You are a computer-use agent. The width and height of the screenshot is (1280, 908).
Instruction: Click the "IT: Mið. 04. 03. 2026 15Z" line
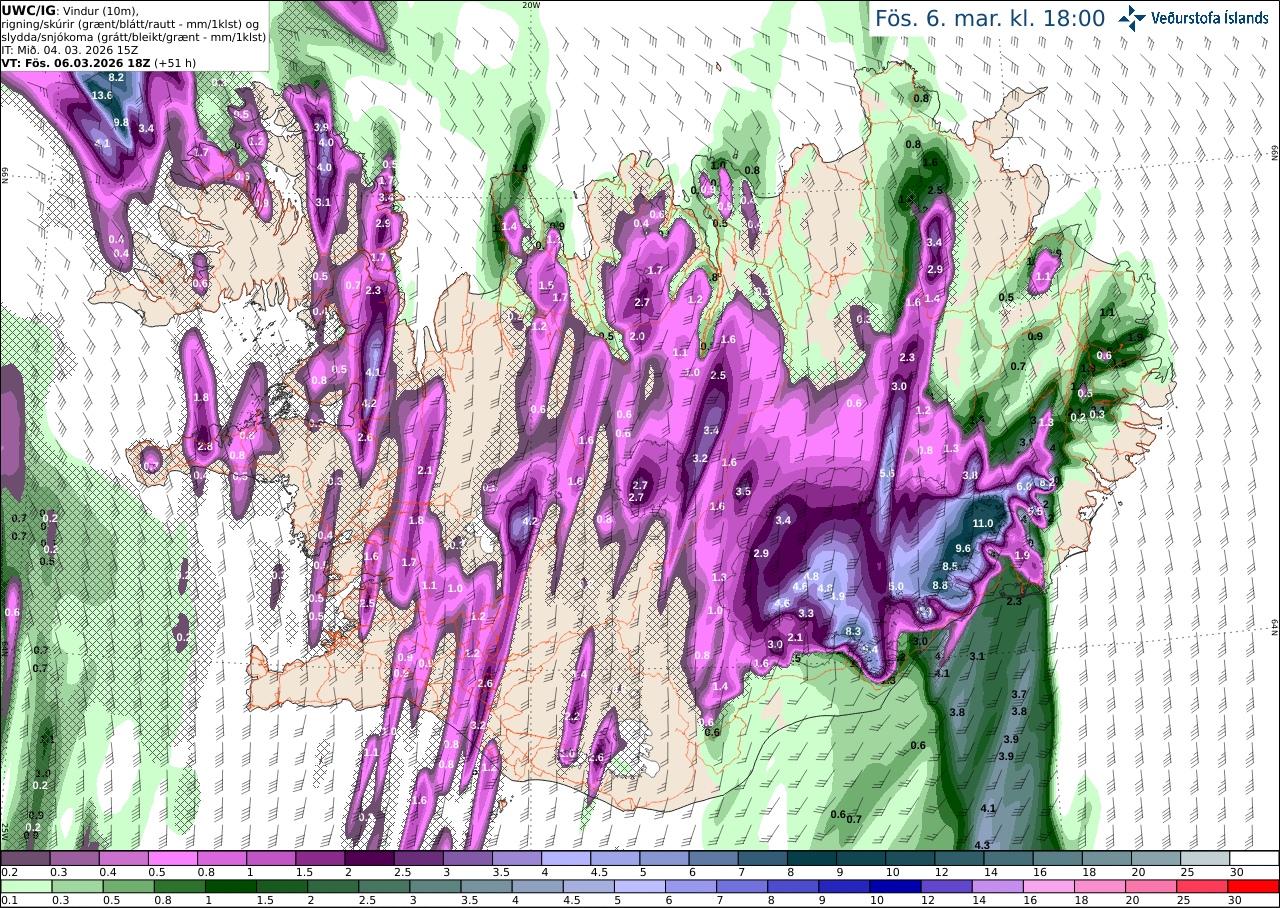point(70,49)
